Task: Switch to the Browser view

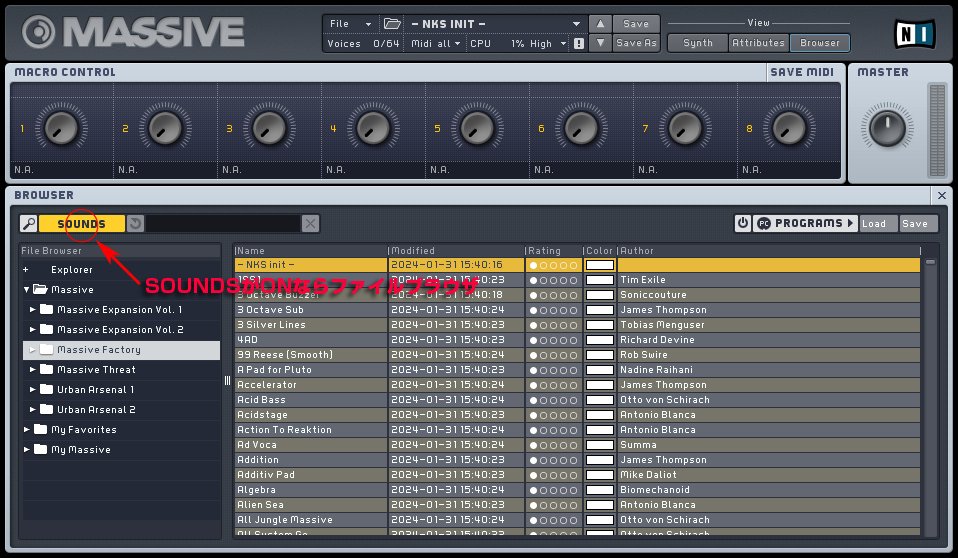Action: coord(819,43)
